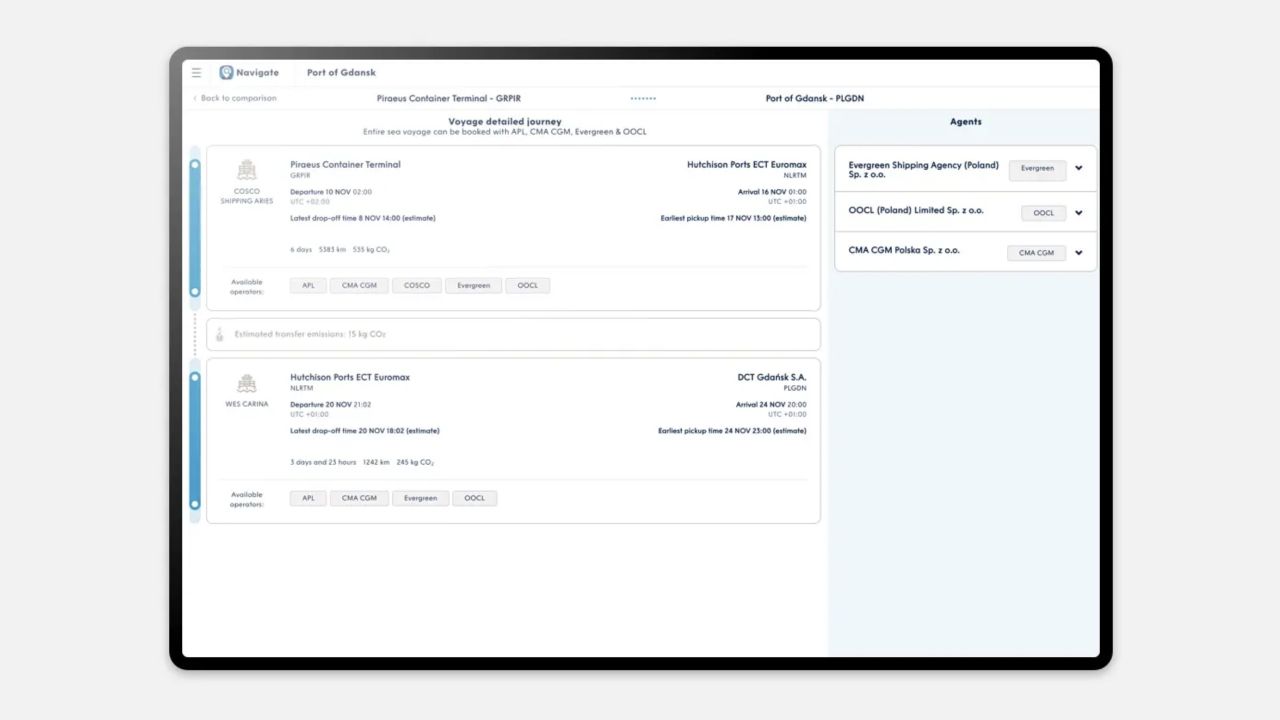
Task: Click the Navigate logo icon
Action: click(x=226, y=72)
